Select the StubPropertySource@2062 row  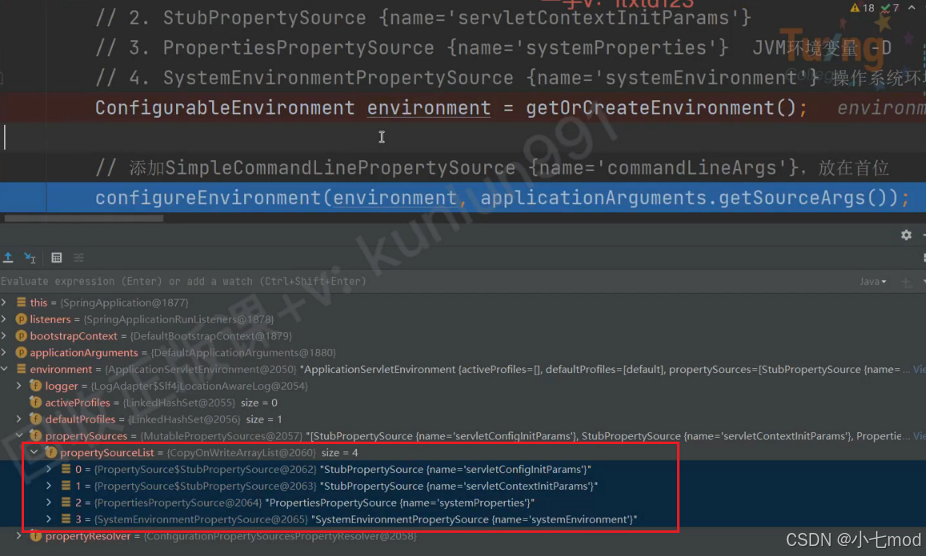tap(463, 469)
